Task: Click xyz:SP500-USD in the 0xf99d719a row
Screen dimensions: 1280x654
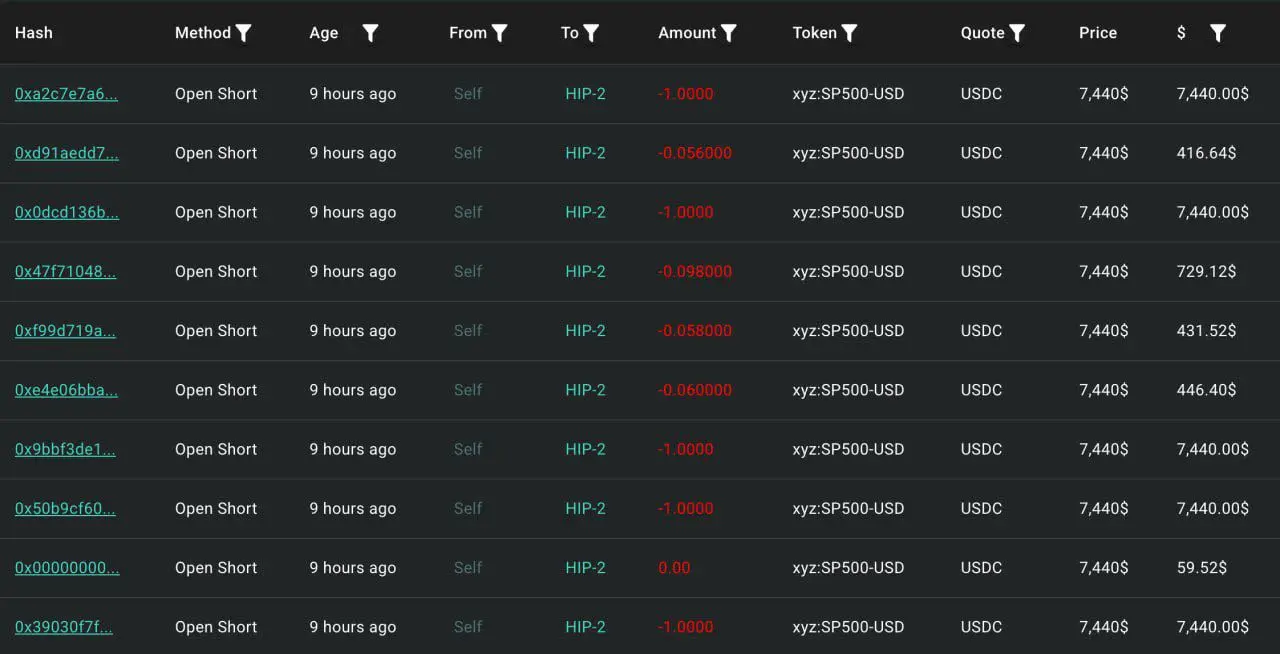Action: point(848,331)
